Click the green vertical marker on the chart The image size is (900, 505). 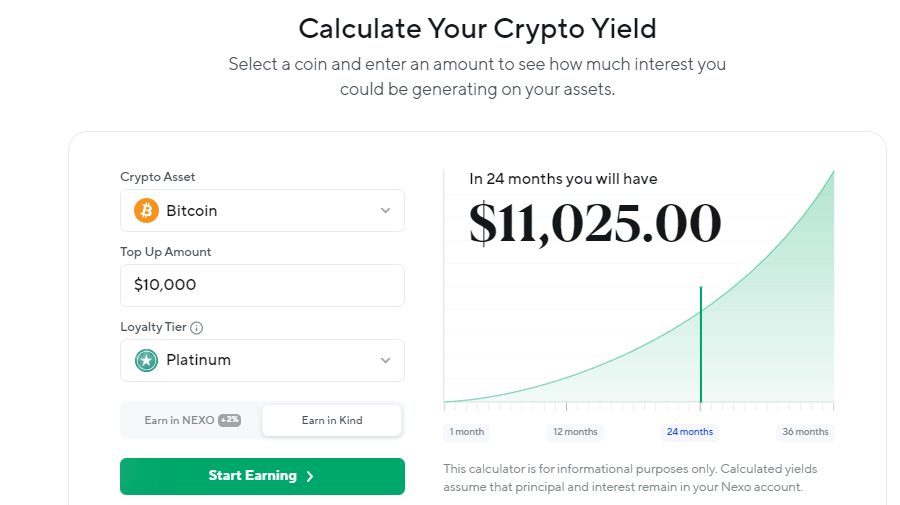point(700,345)
